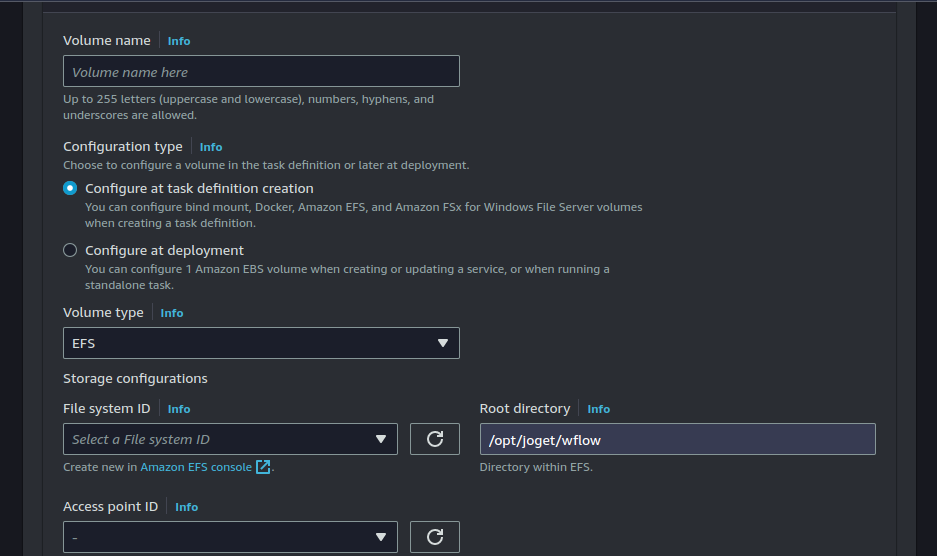The image size is (937, 556).
Task: Open the Volume type EFS dropdown
Action: [x=260, y=343]
